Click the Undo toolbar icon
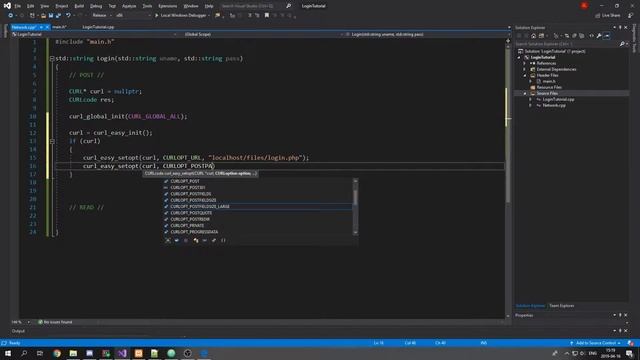The width and height of the screenshot is (640, 360). [68, 16]
